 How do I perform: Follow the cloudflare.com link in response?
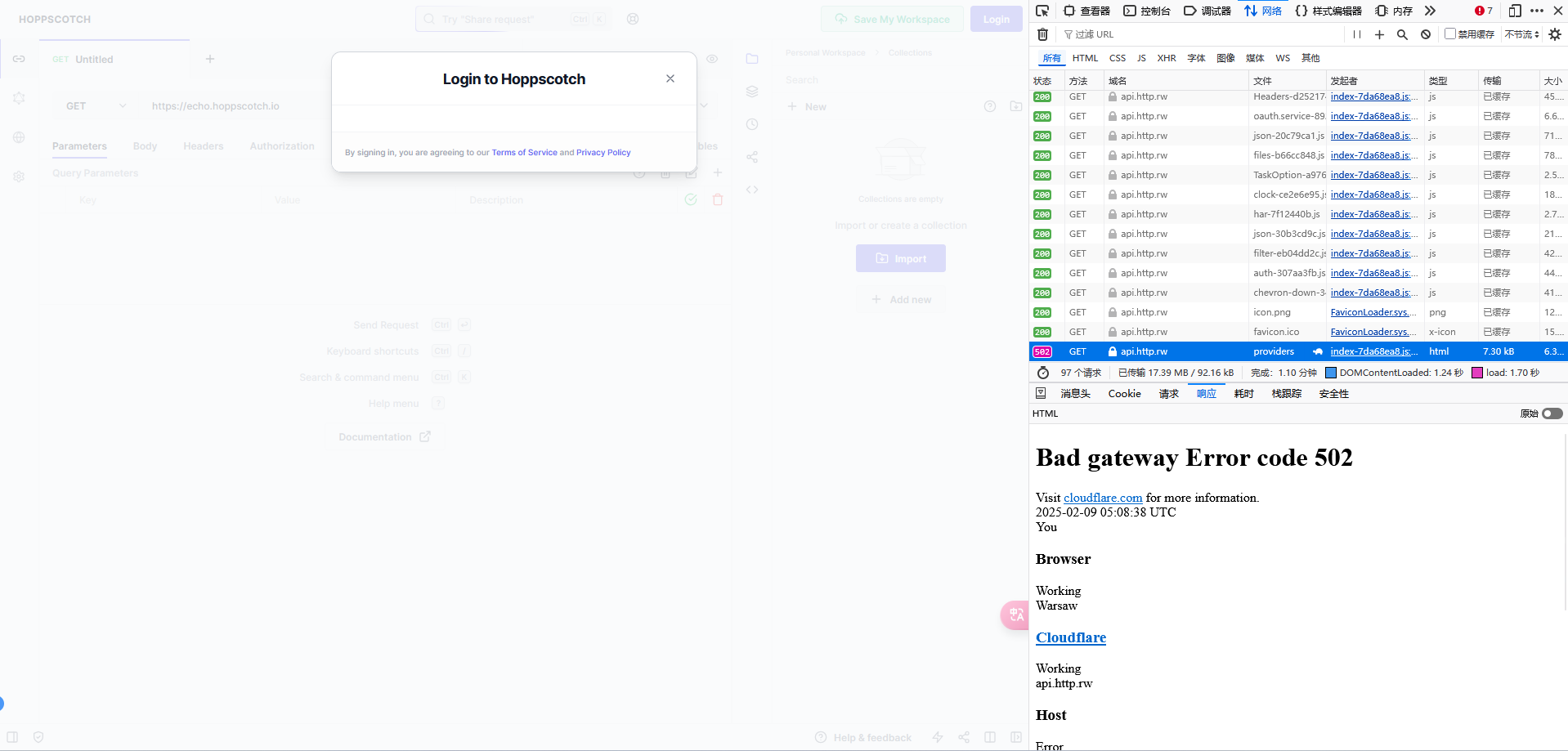coord(1103,498)
